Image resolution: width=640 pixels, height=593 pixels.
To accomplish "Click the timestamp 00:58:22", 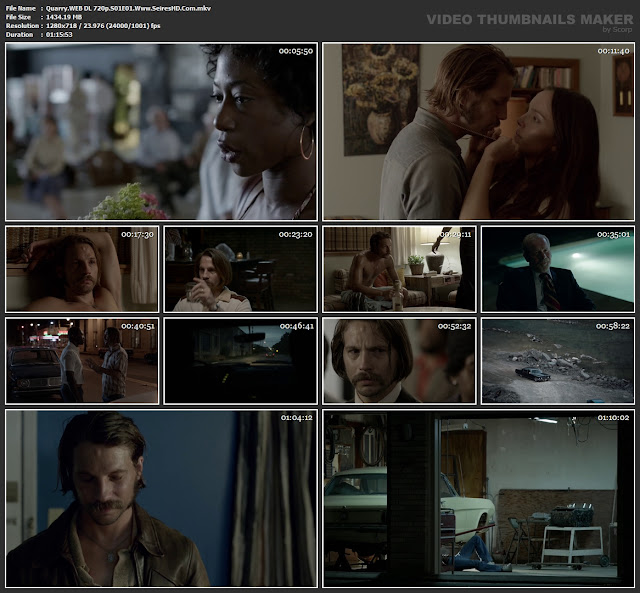I will click(x=613, y=326).
